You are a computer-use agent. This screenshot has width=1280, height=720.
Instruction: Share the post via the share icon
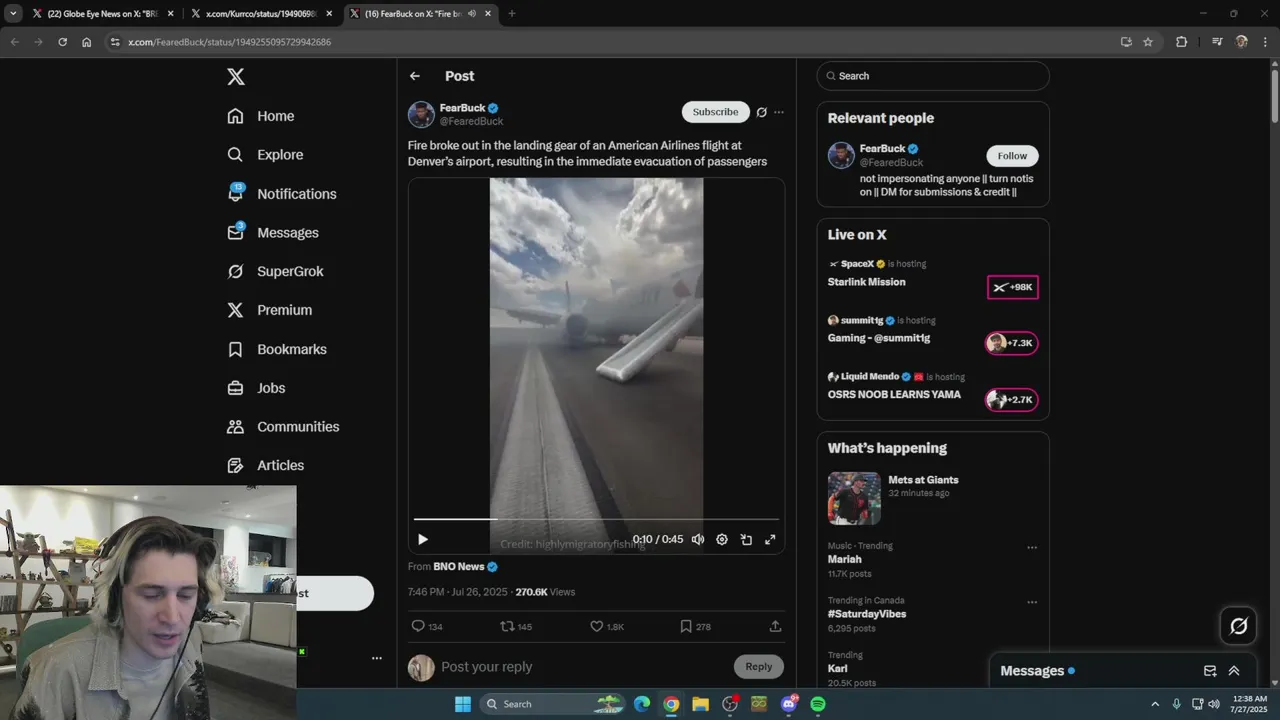point(775,626)
